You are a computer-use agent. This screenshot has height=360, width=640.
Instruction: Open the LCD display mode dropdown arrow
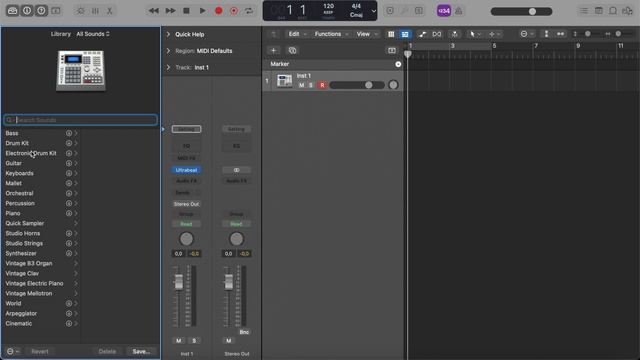pos(373,11)
